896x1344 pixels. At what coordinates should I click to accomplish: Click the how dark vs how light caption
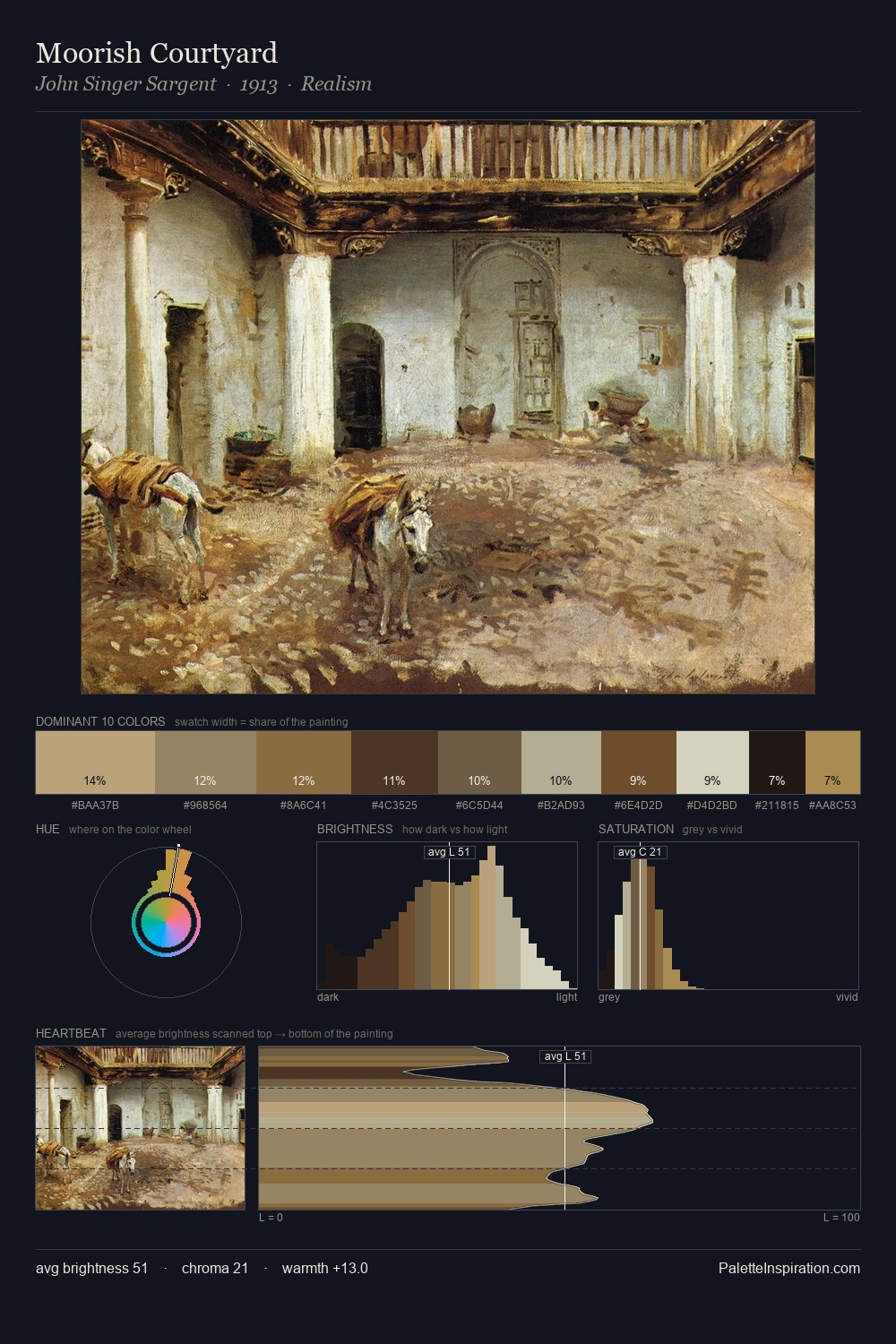455,829
